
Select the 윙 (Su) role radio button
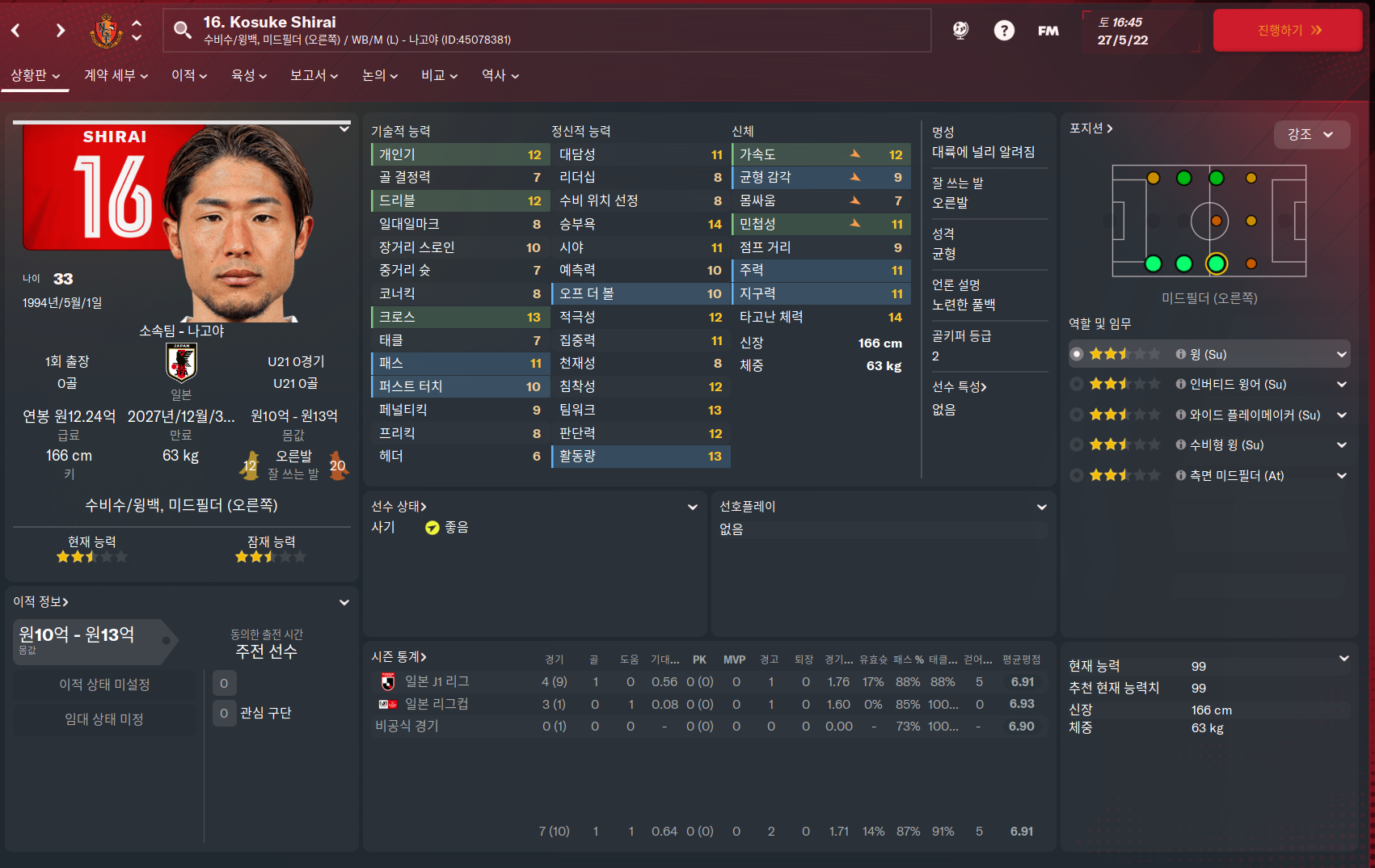pyautogui.click(x=1077, y=354)
